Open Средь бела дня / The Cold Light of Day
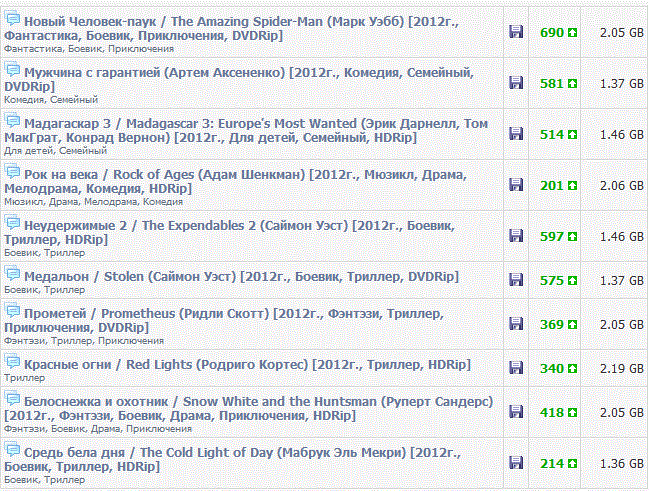649x491 pixels. pos(232,460)
